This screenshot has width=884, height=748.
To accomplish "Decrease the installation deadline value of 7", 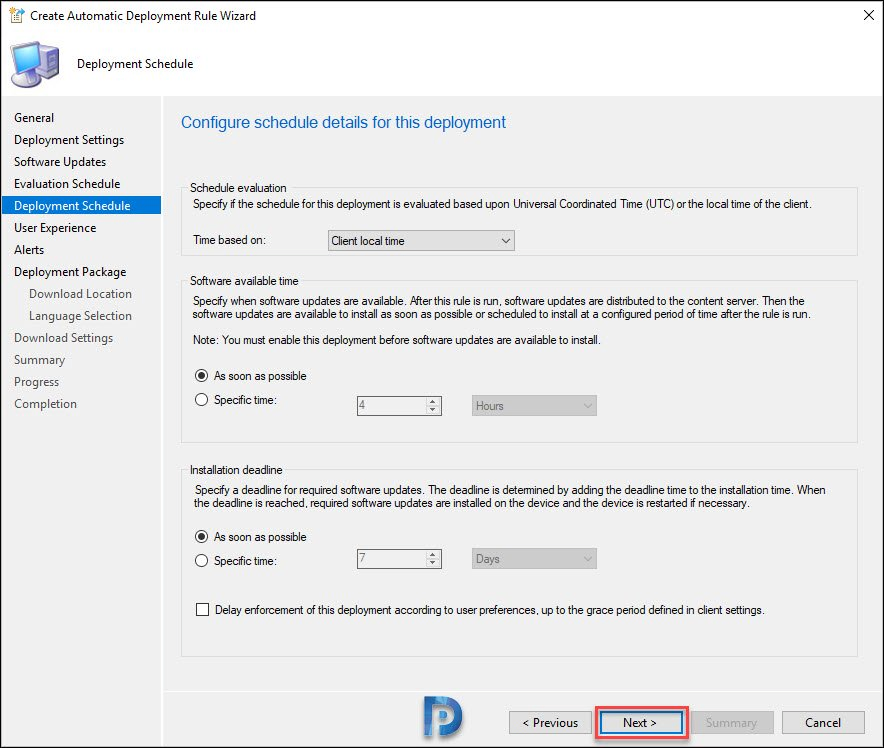I will (432, 563).
